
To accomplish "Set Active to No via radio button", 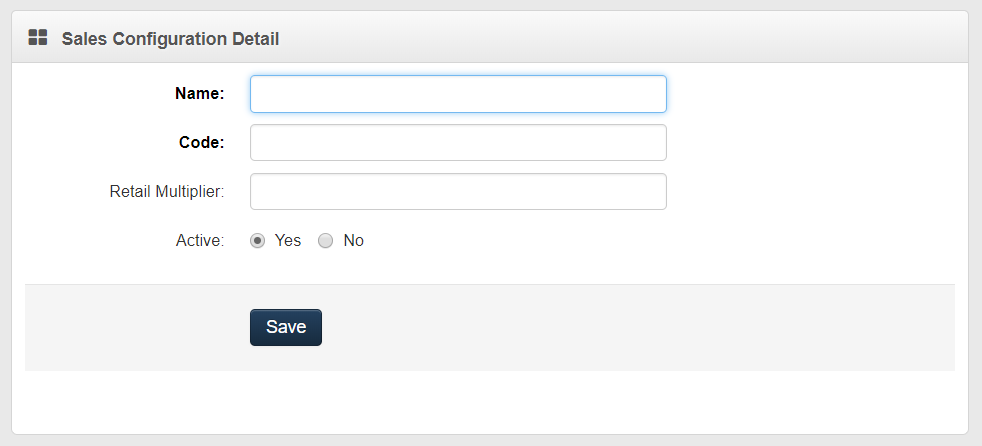I will point(325,241).
